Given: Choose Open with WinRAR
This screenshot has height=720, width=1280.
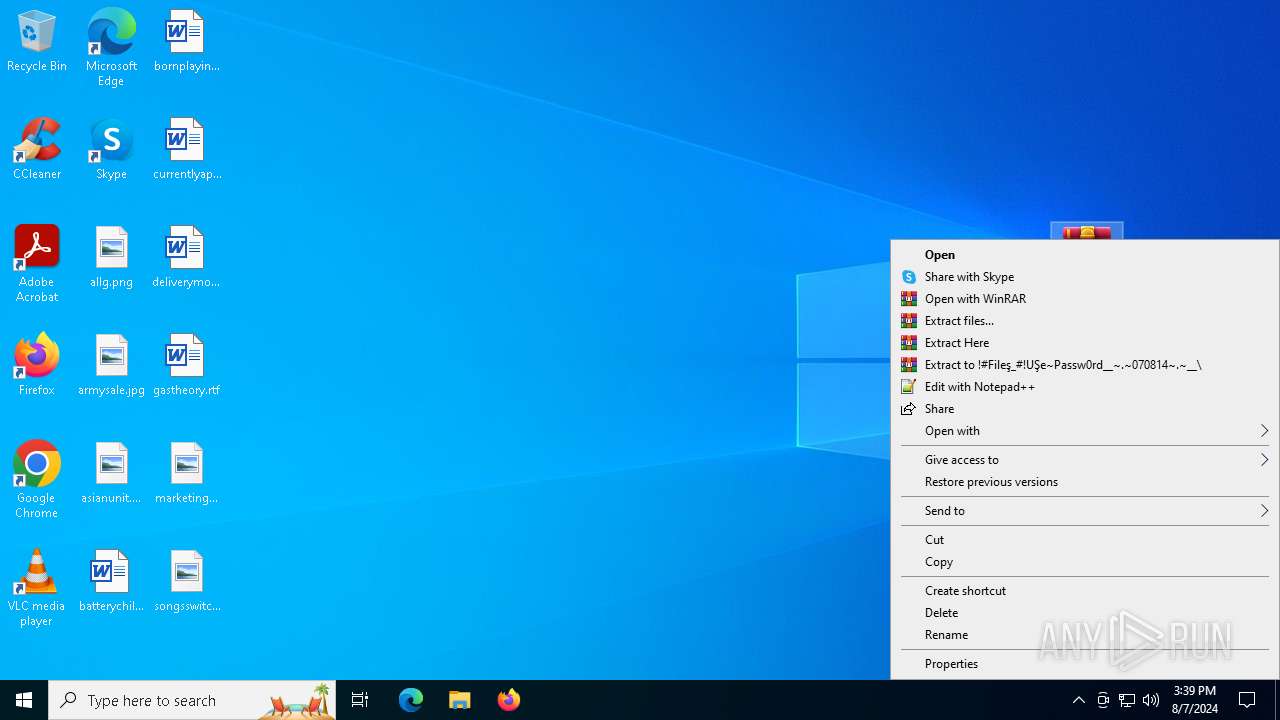Looking at the screenshot, I should point(1085,299).
